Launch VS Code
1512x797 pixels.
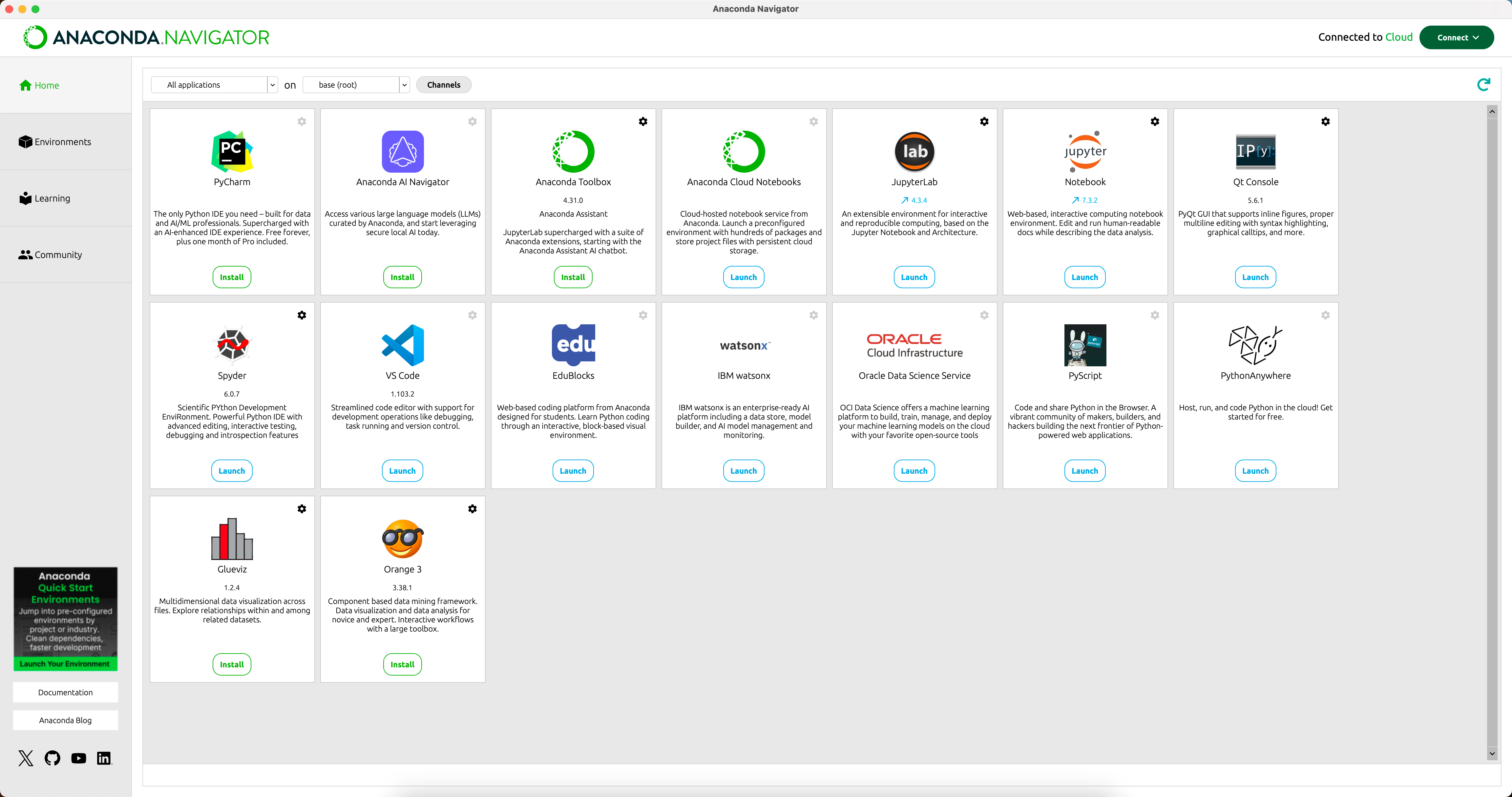[402, 470]
